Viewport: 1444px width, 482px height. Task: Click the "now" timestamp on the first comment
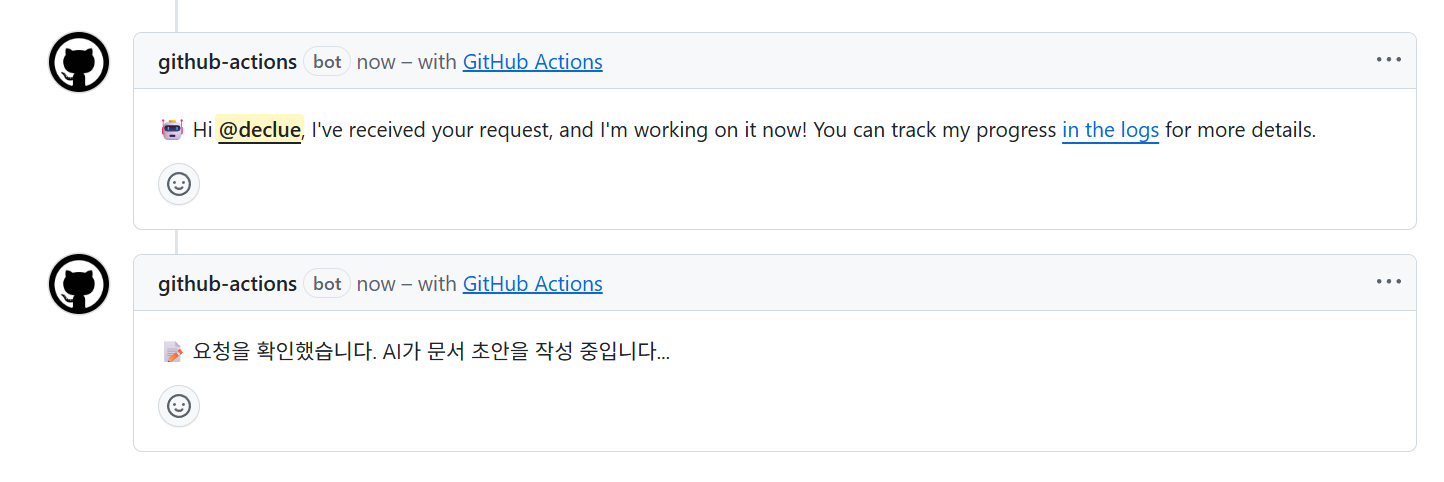pos(376,62)
